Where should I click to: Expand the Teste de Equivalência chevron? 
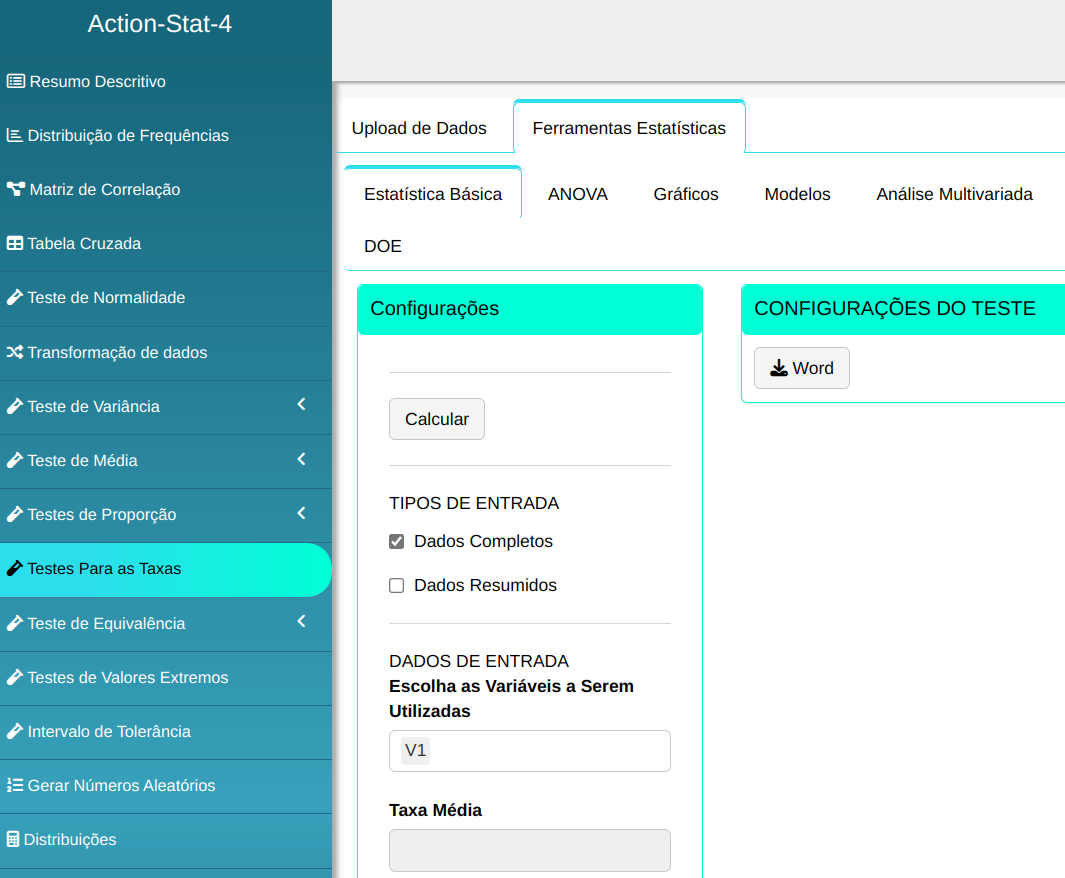[x=301, y=623]
